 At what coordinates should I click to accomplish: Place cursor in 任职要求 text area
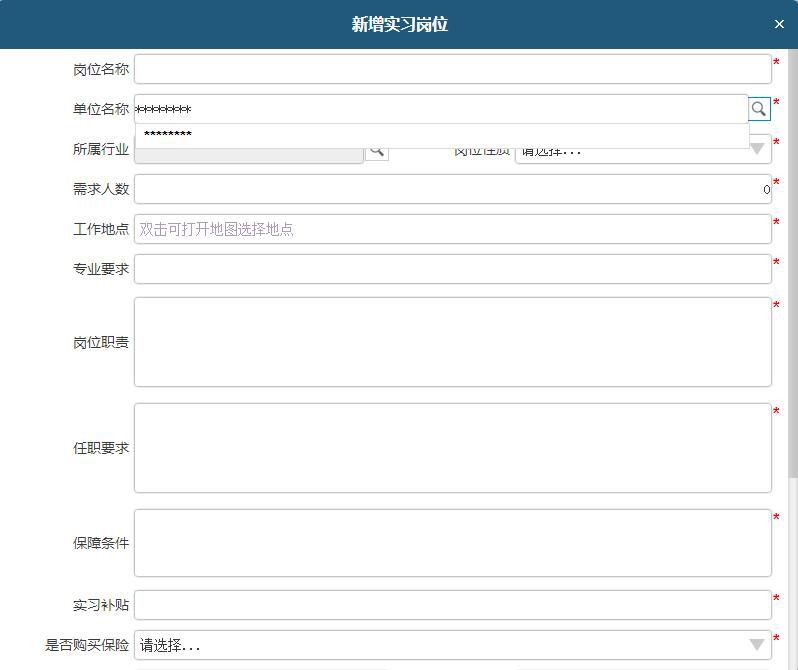click(x=452, y=448)
